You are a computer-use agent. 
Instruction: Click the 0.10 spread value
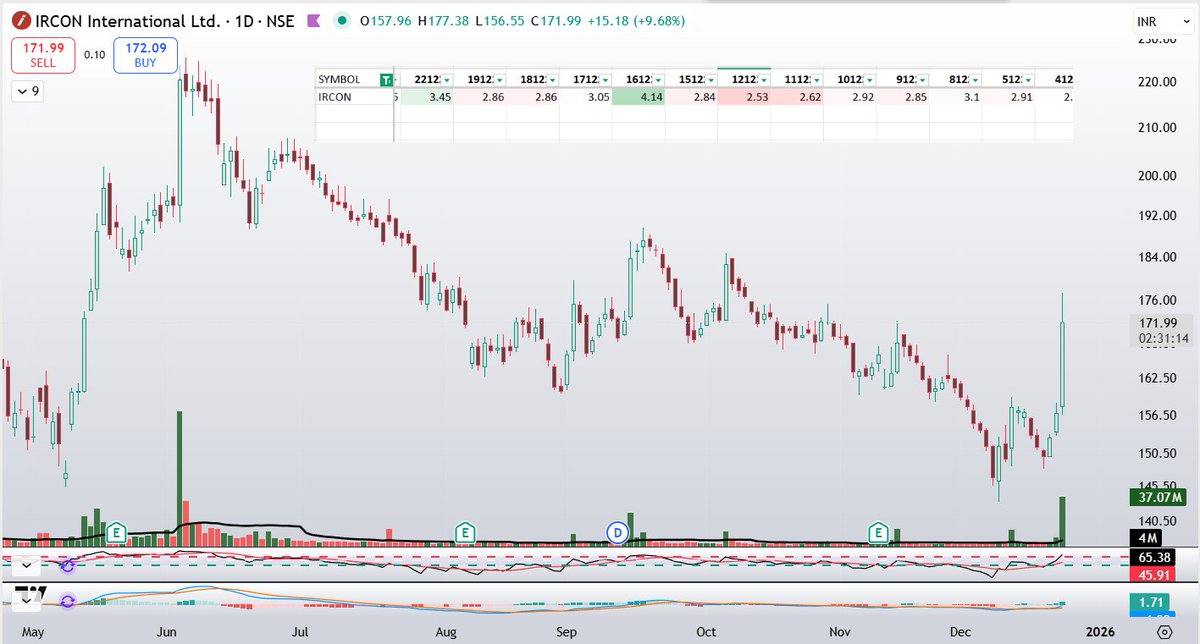point(94,54)
